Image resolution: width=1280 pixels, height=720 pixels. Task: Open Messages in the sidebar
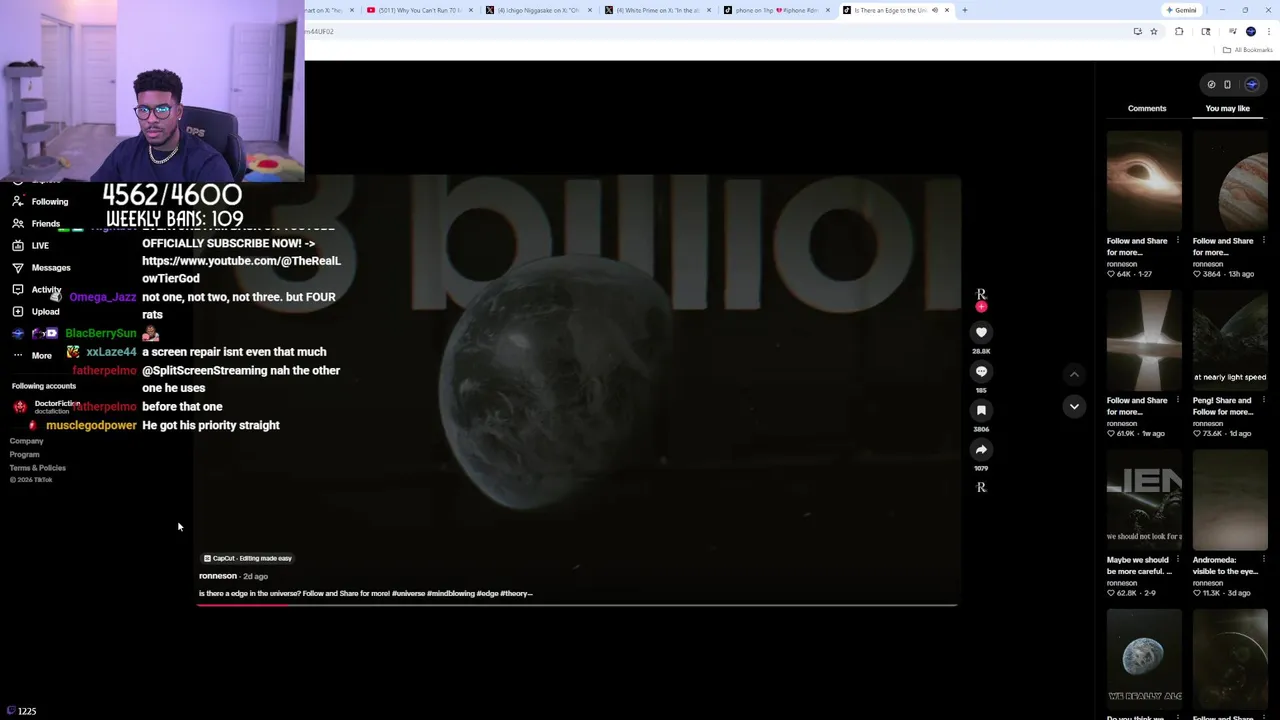[x=41, y=267]
